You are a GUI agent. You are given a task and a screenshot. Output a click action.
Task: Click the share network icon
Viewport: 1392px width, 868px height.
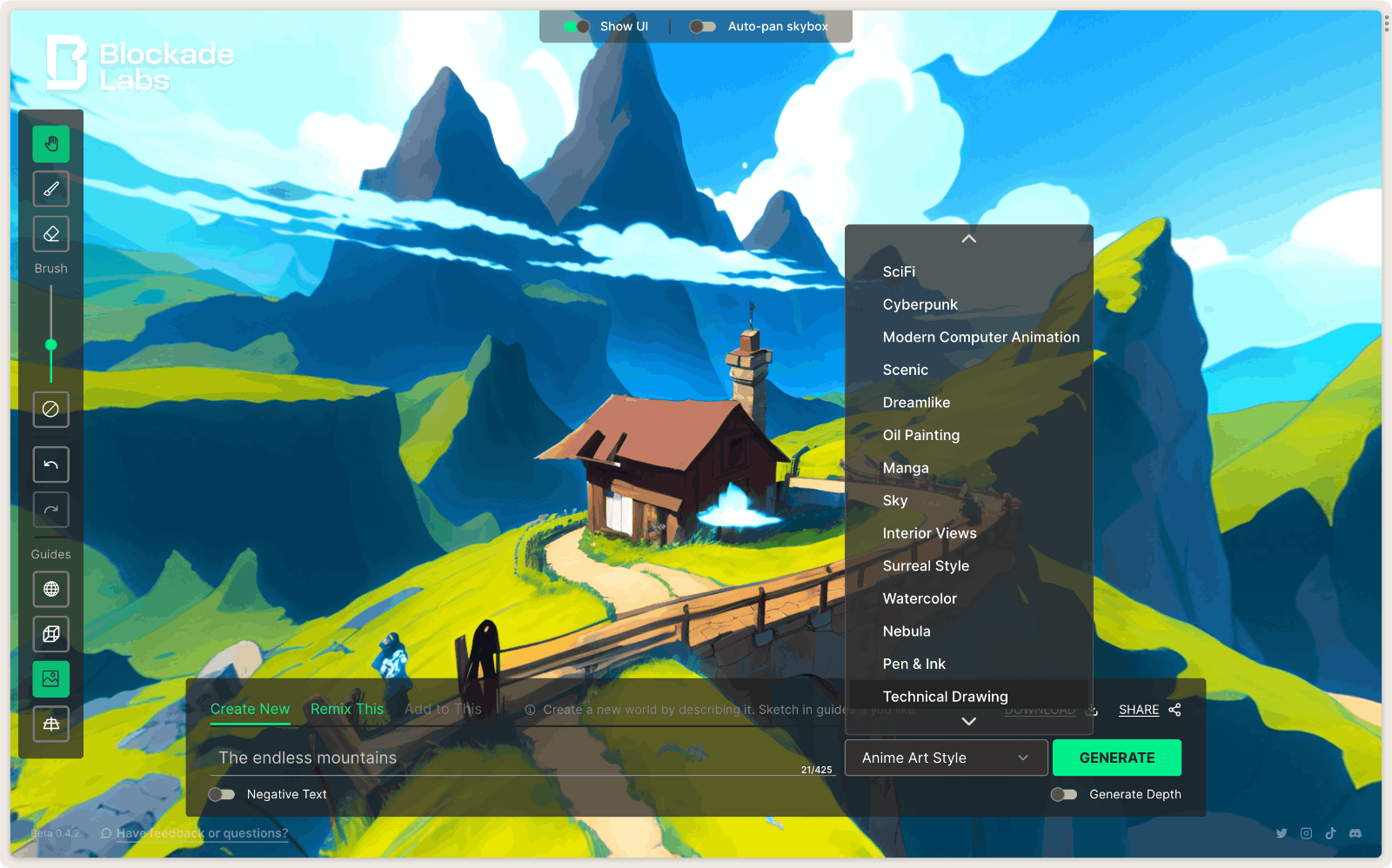coord(1174,710)
